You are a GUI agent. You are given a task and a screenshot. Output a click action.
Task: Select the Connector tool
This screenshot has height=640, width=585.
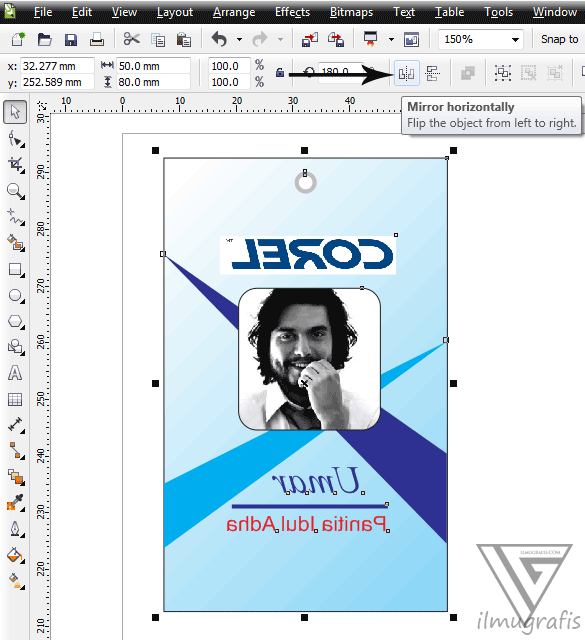coord(16,451)
